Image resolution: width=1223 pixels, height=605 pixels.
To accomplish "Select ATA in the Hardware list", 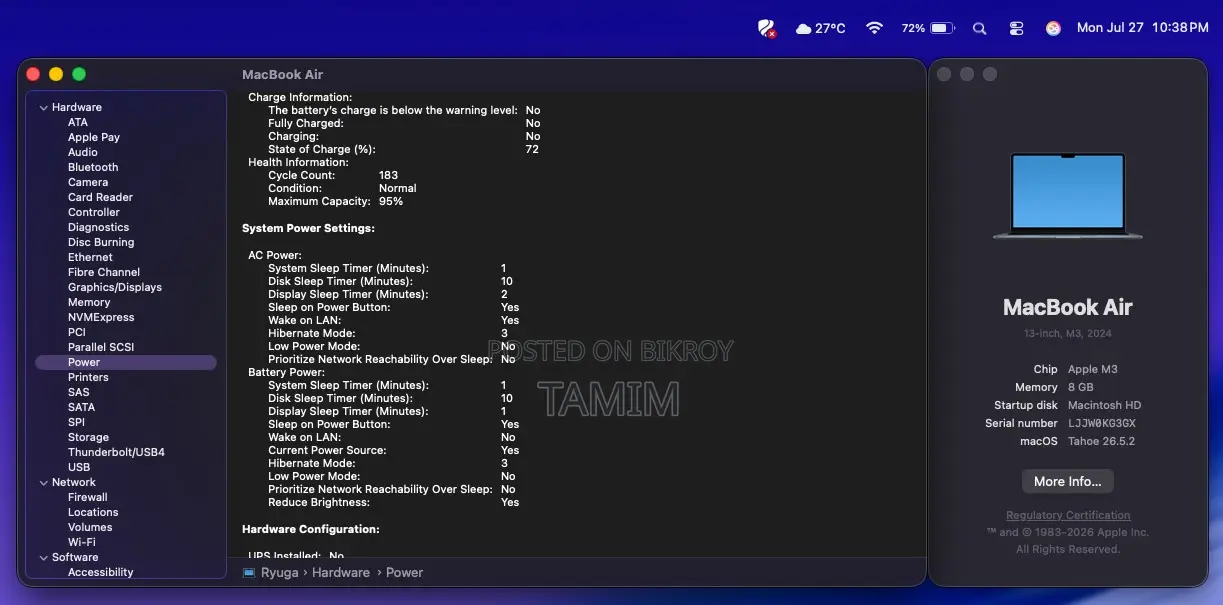I will (78, 122).
